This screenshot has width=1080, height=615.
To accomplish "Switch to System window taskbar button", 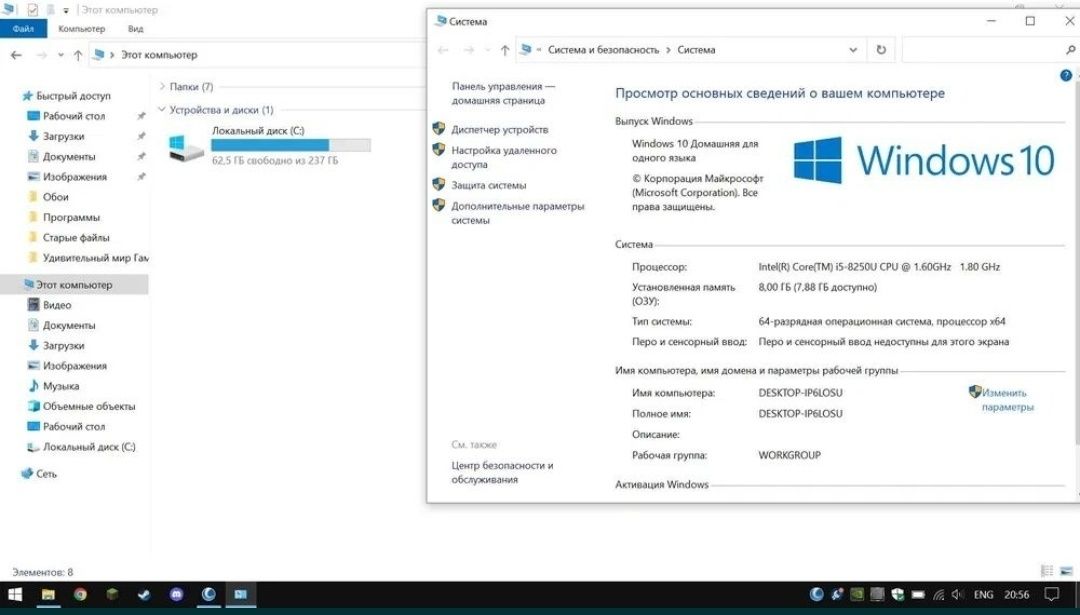I will pyautogui.click(x=240, y=594).
